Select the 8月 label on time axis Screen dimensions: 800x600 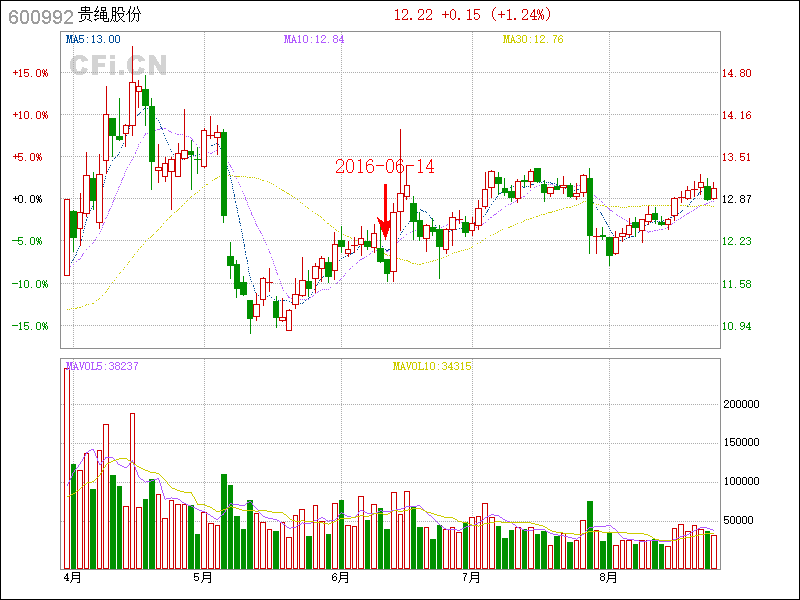[608, 578]
